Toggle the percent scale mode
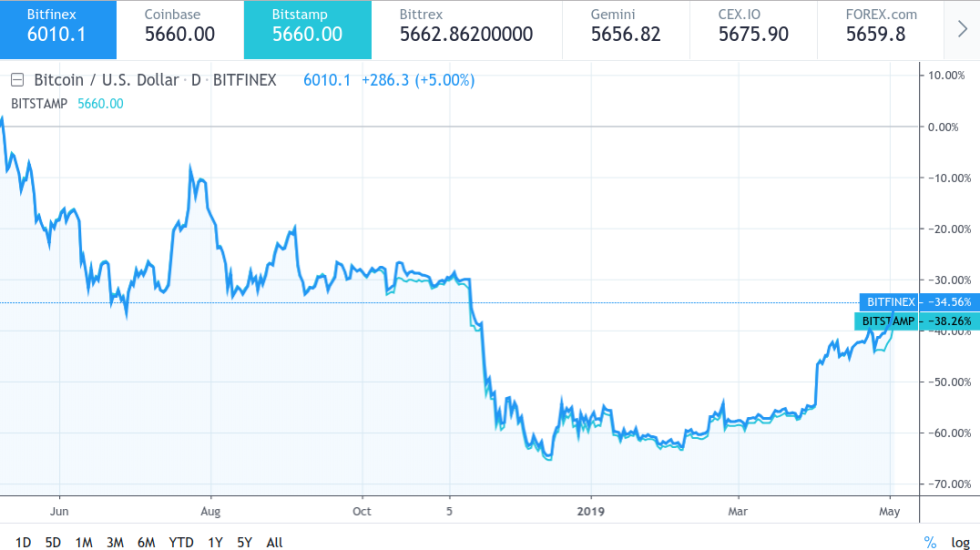The width and height of the screenshot is (980, 550). tap(930, 542)
